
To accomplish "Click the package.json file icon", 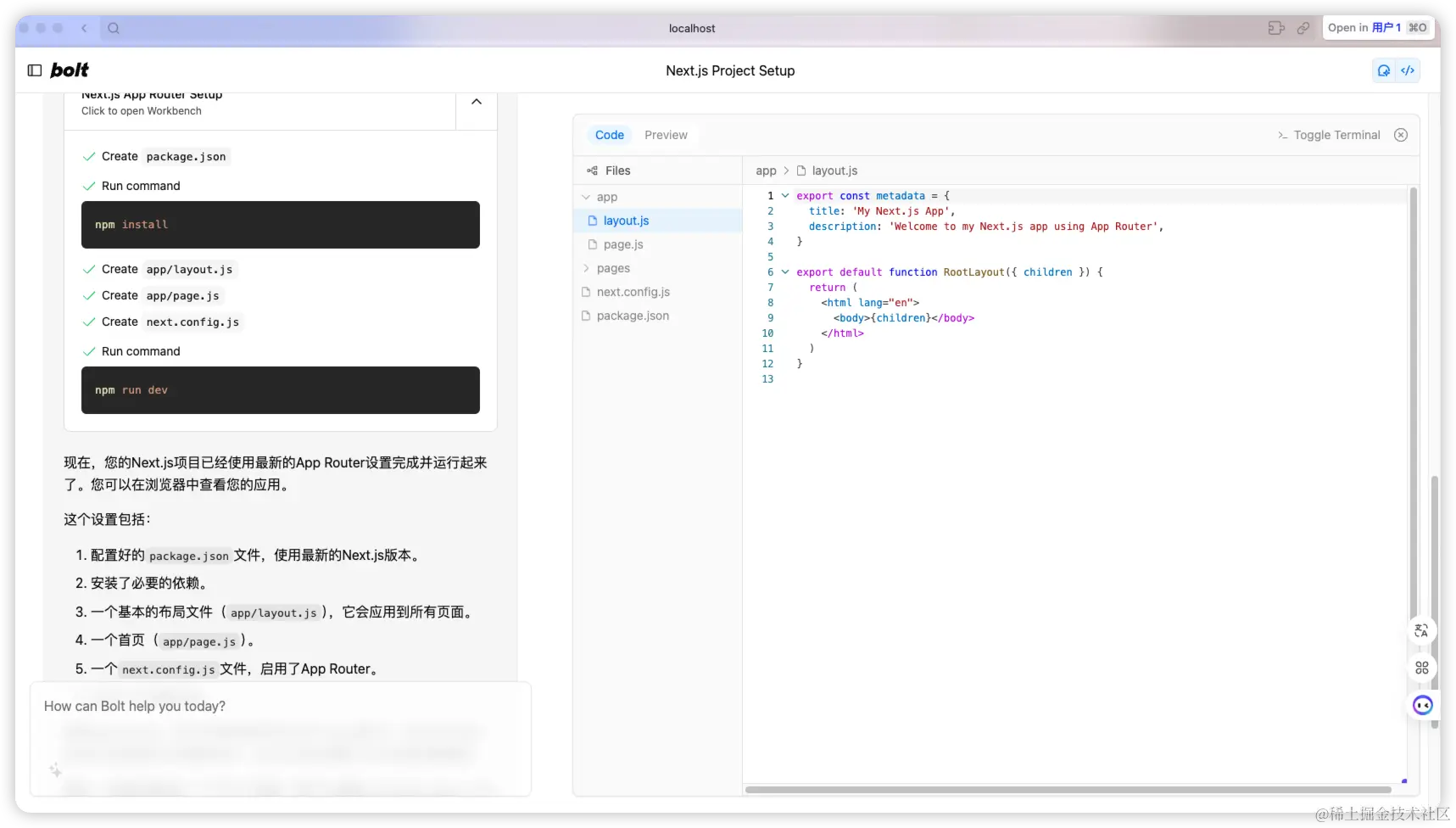I will tap(586, 316).
